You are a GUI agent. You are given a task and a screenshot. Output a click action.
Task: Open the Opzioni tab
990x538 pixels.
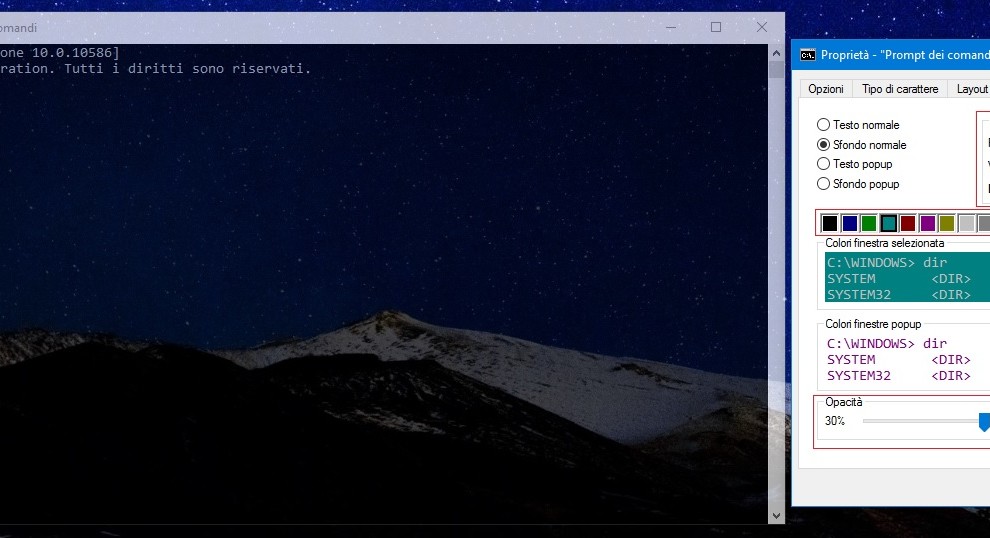click(x=826, y=89)
